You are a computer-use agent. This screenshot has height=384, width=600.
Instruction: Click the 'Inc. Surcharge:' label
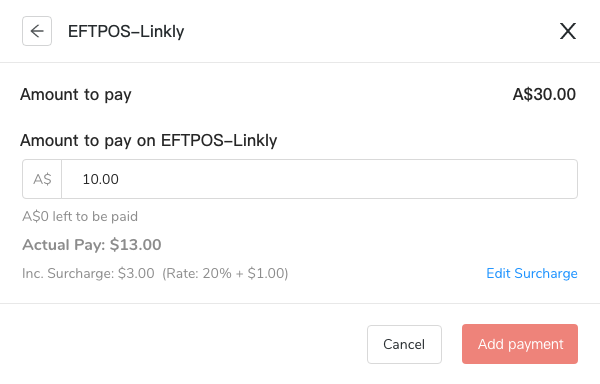(68, 273)
